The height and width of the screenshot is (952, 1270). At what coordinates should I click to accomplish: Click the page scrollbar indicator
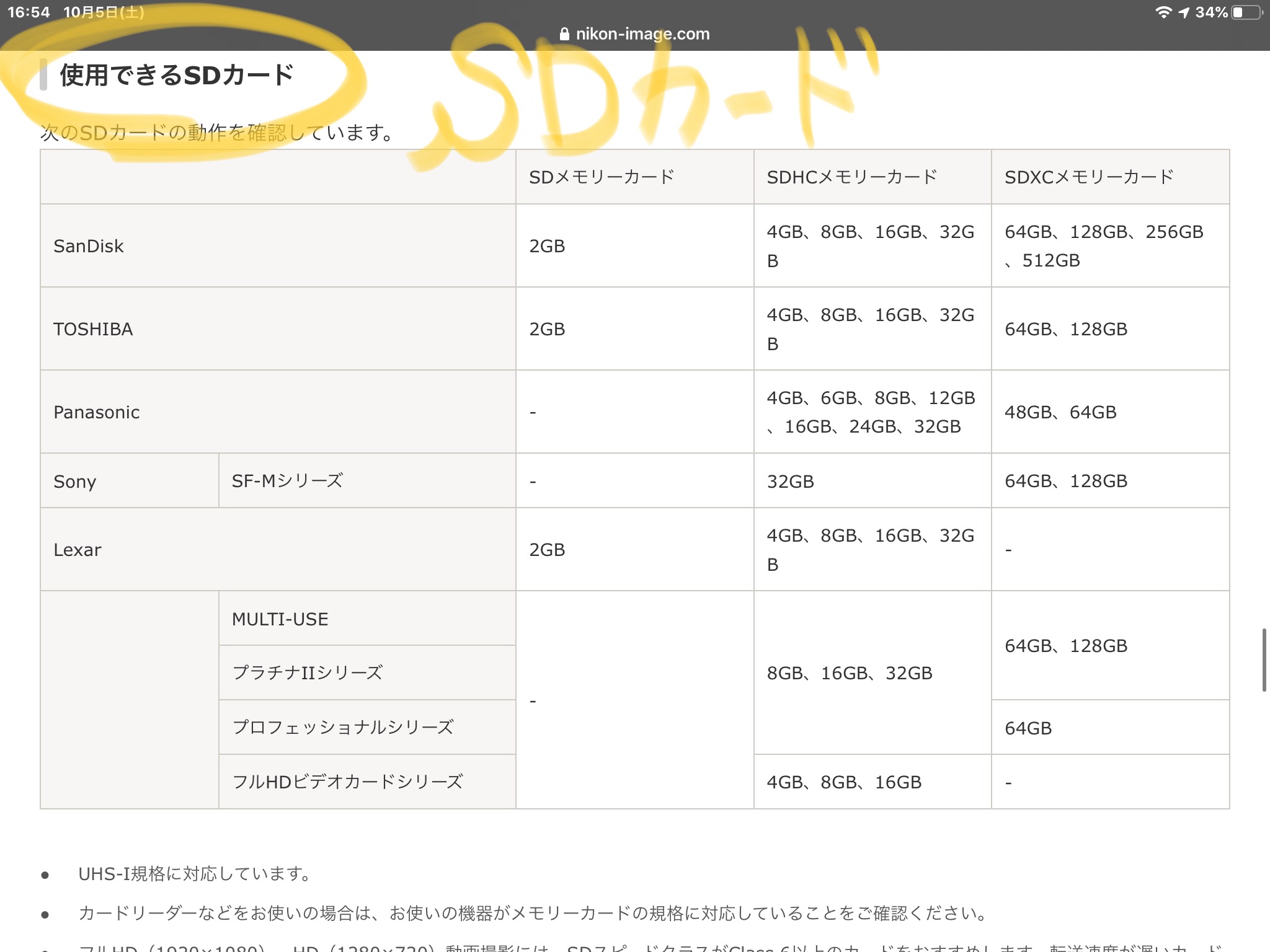[x=1264, y=660]
